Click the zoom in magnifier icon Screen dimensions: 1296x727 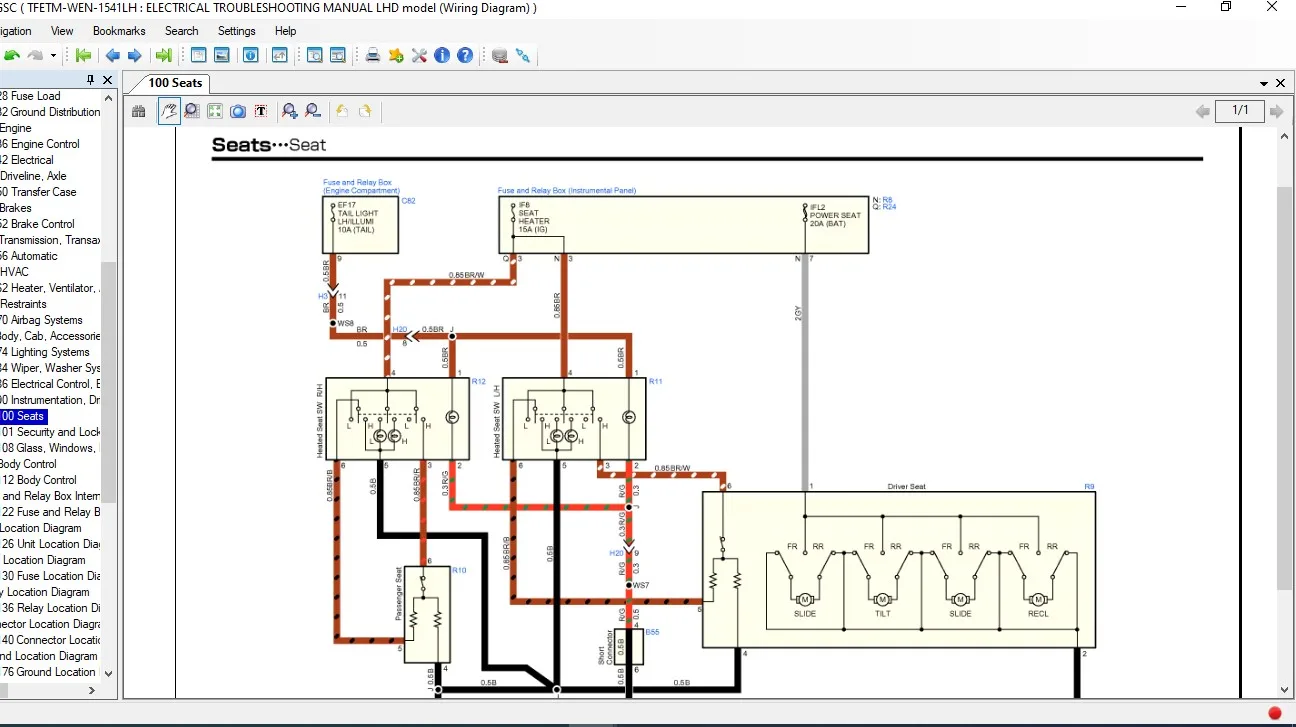coord(290,111)
